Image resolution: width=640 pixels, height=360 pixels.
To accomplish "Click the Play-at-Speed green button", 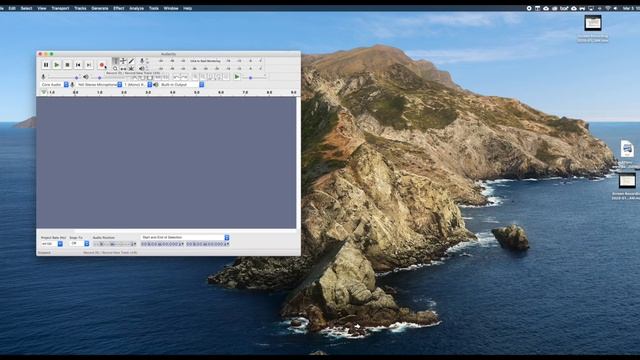I will [237, 77].
